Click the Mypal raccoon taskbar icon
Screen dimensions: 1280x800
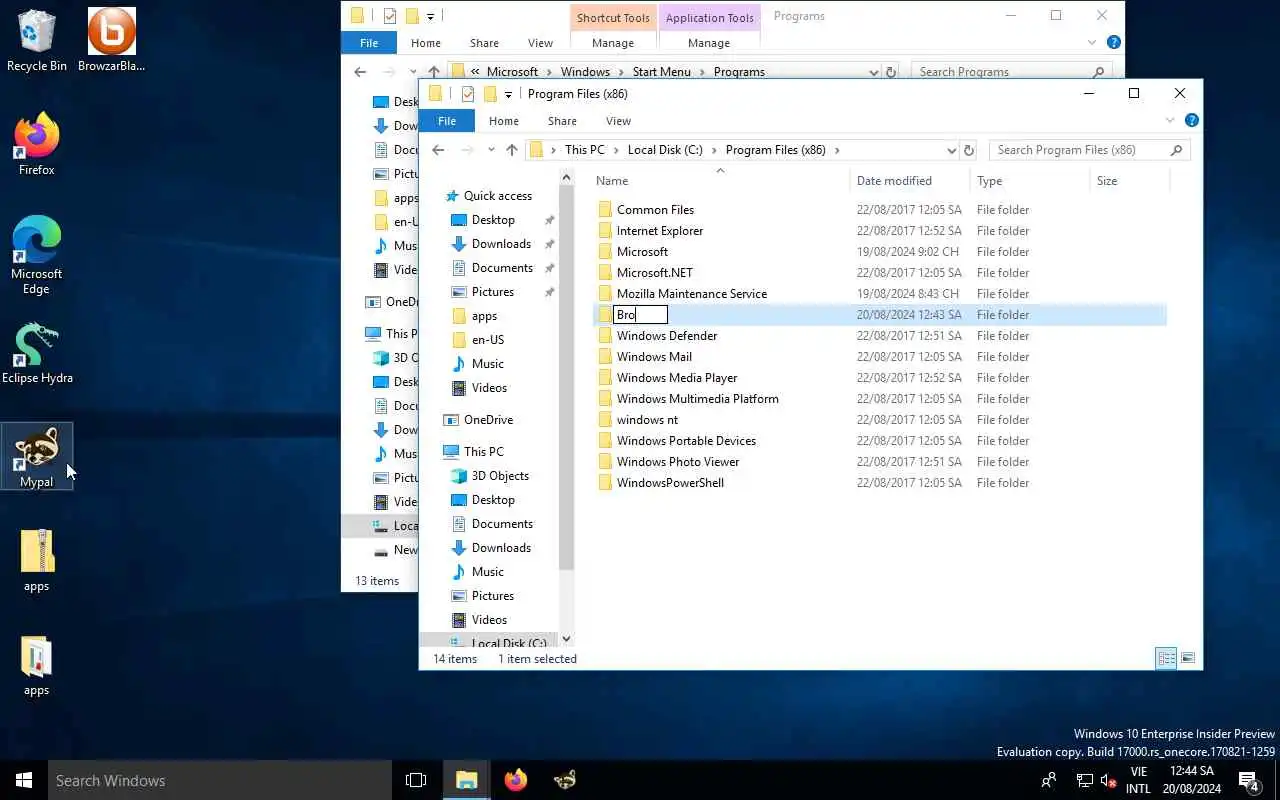coord(564,780)
